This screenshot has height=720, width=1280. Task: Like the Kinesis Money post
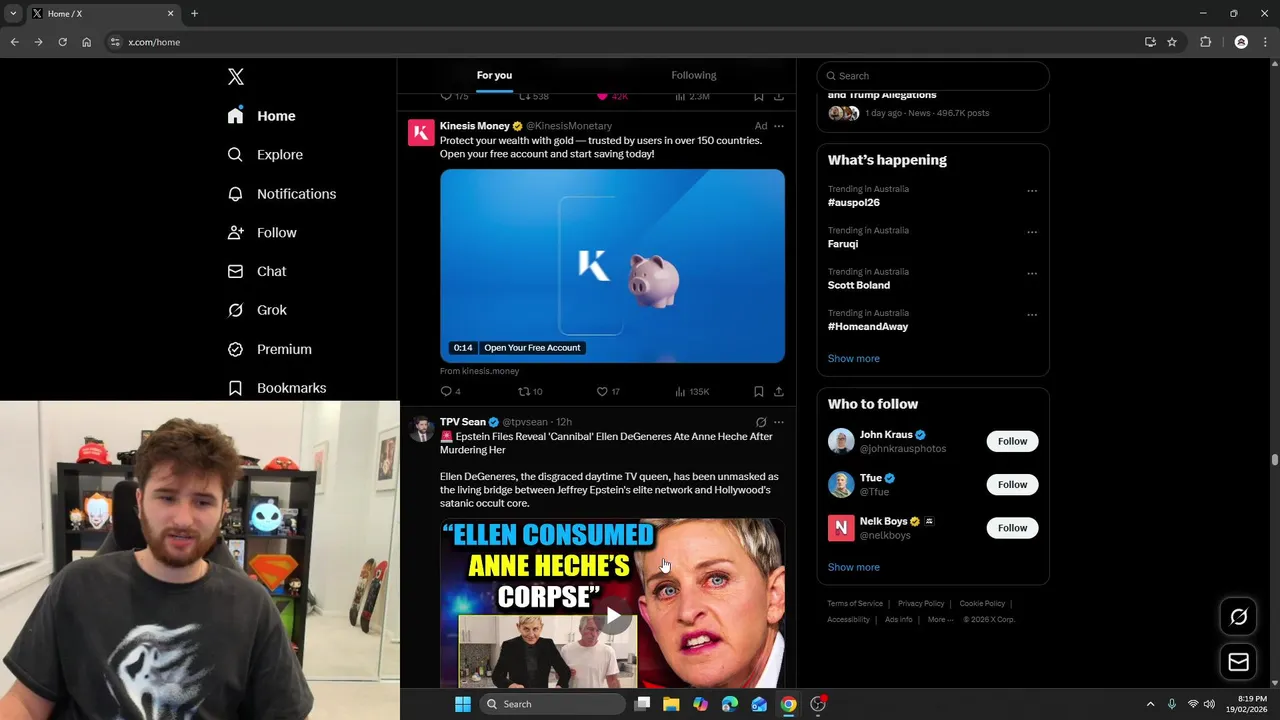[x=608, y=392]
